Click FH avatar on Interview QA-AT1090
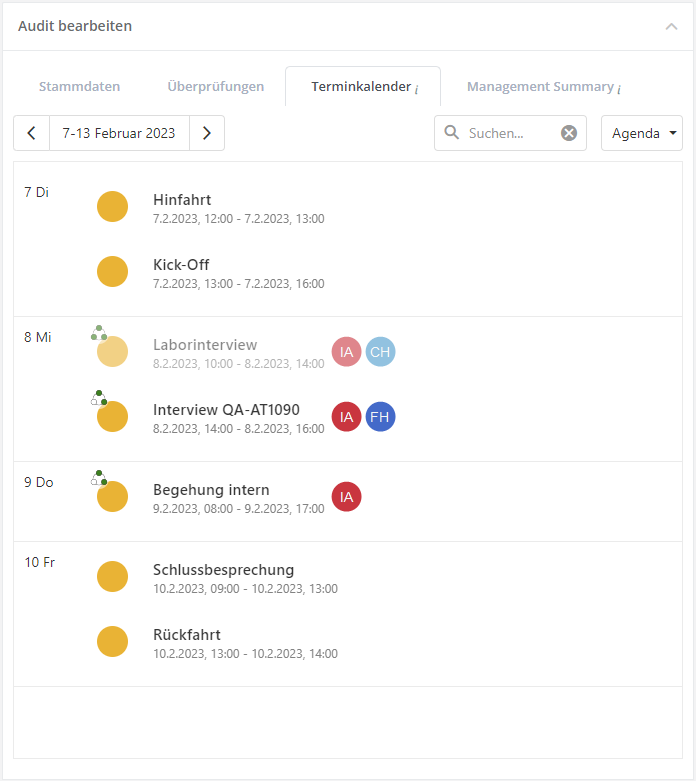696x781 pixels. pos(380,417)
